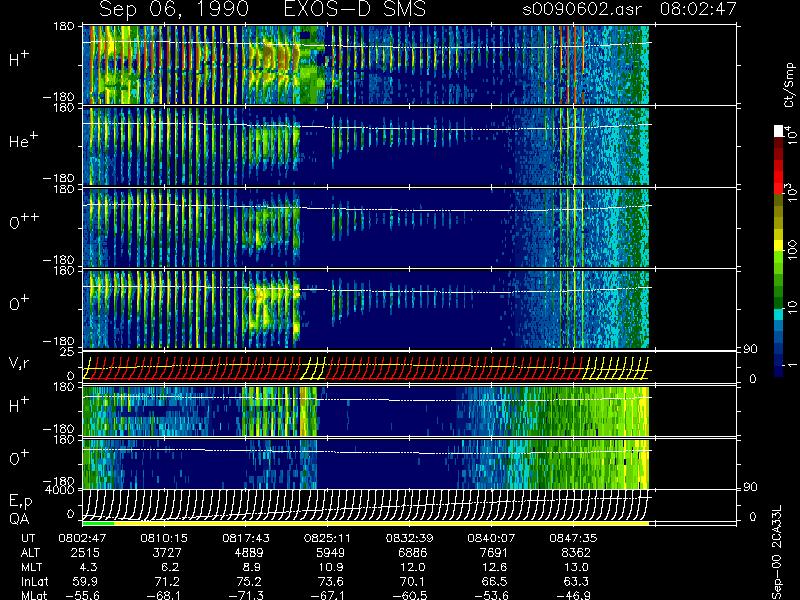Click the ALT value "5949"

(331, 553)
